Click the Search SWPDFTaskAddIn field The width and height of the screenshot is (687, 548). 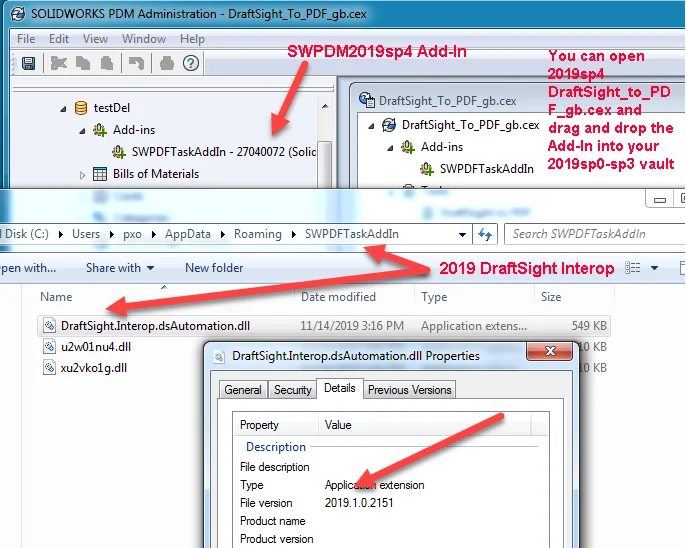coord(596,234)
